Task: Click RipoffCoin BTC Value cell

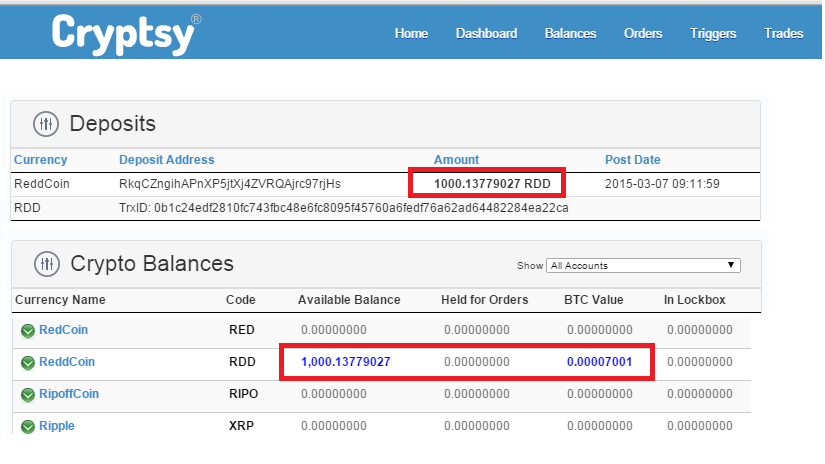Action: click(x=599, y=394)
